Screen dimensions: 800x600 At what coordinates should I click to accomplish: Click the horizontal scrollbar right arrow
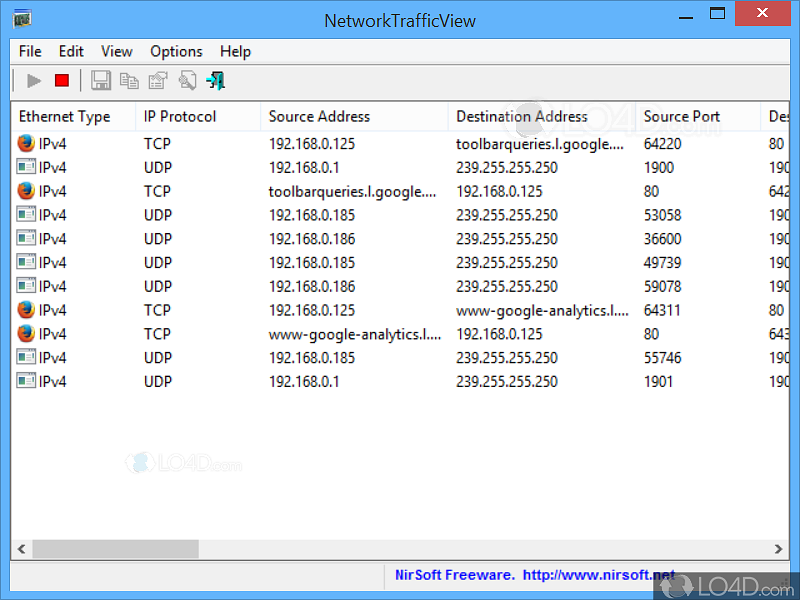click(779, 548)
